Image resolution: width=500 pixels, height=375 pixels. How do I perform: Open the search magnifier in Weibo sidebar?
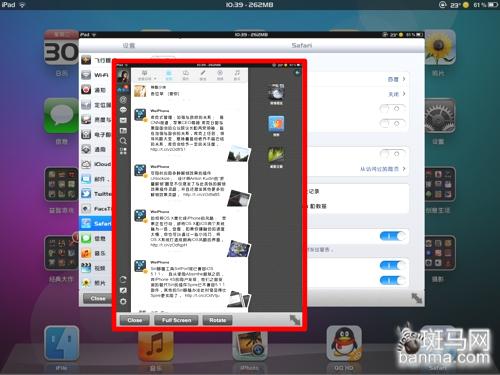[x=123, y=141]
